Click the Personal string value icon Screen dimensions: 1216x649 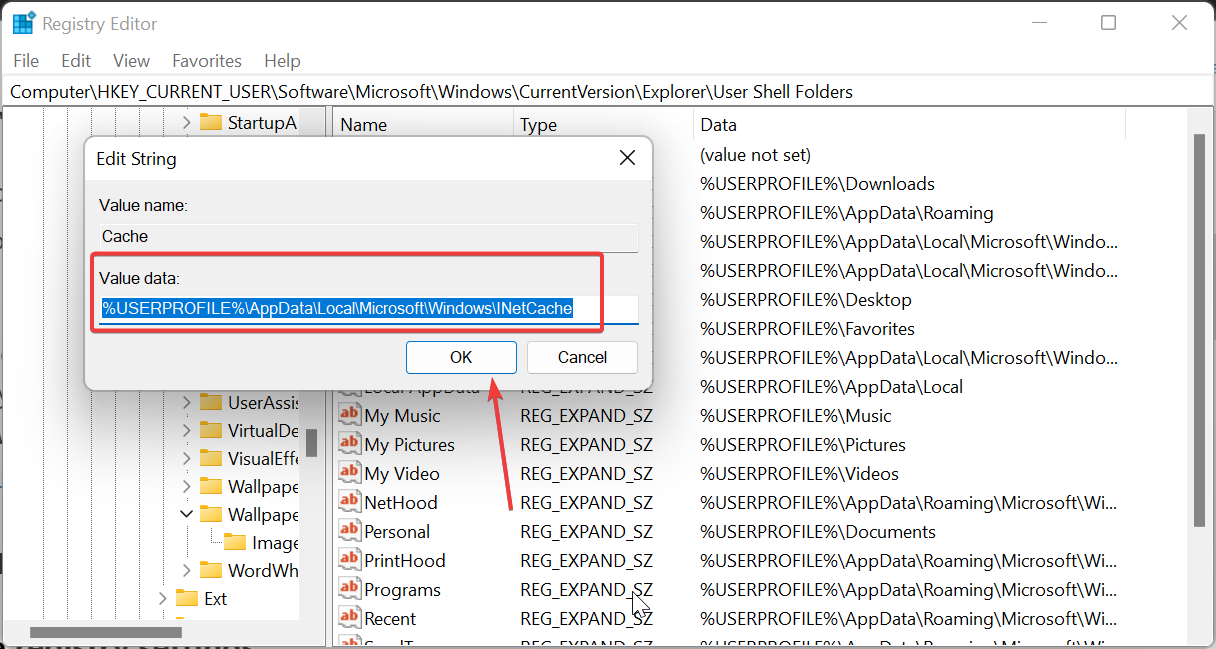tap(349, 531)
